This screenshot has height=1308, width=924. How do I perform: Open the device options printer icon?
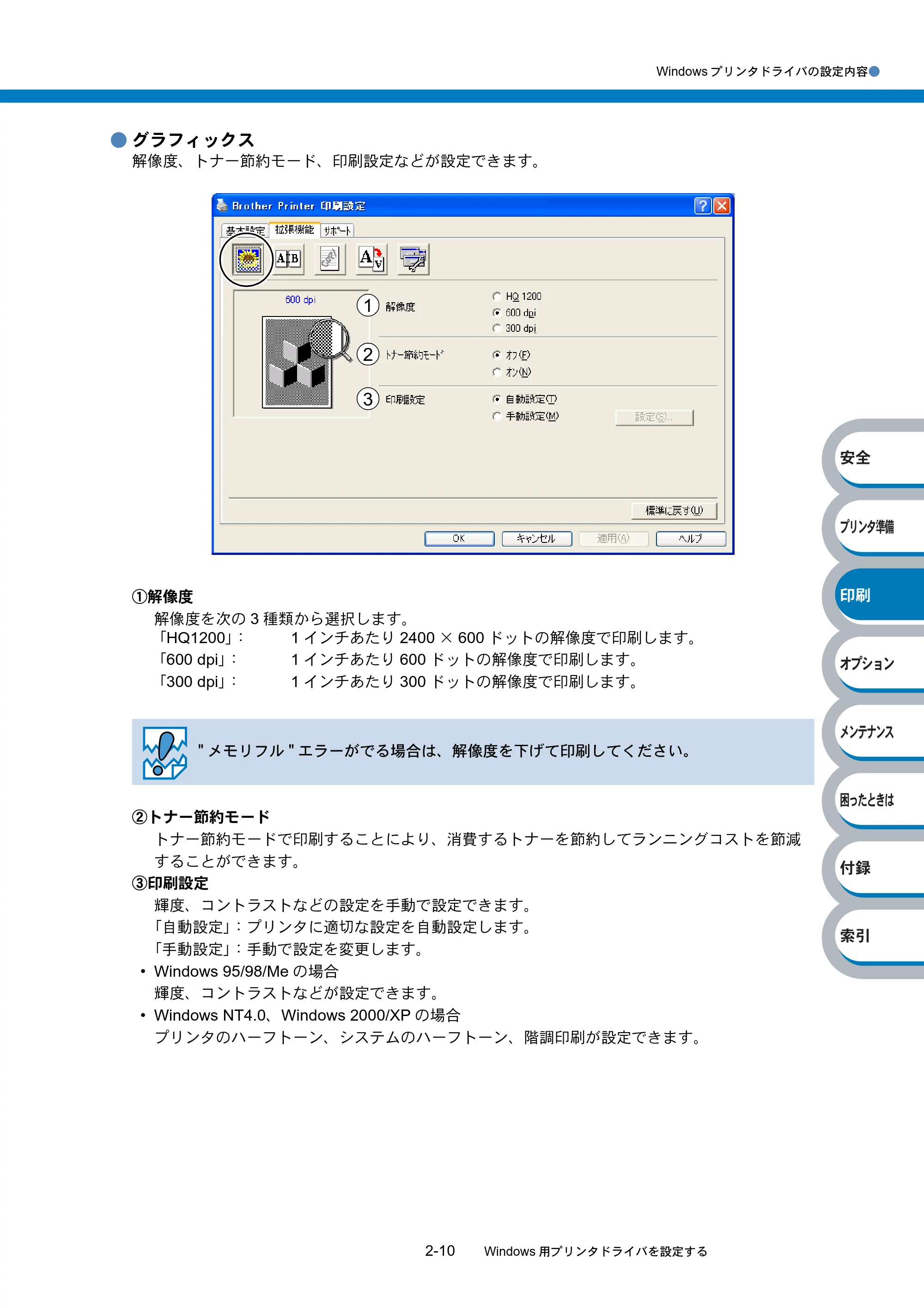tap(413, 259)
